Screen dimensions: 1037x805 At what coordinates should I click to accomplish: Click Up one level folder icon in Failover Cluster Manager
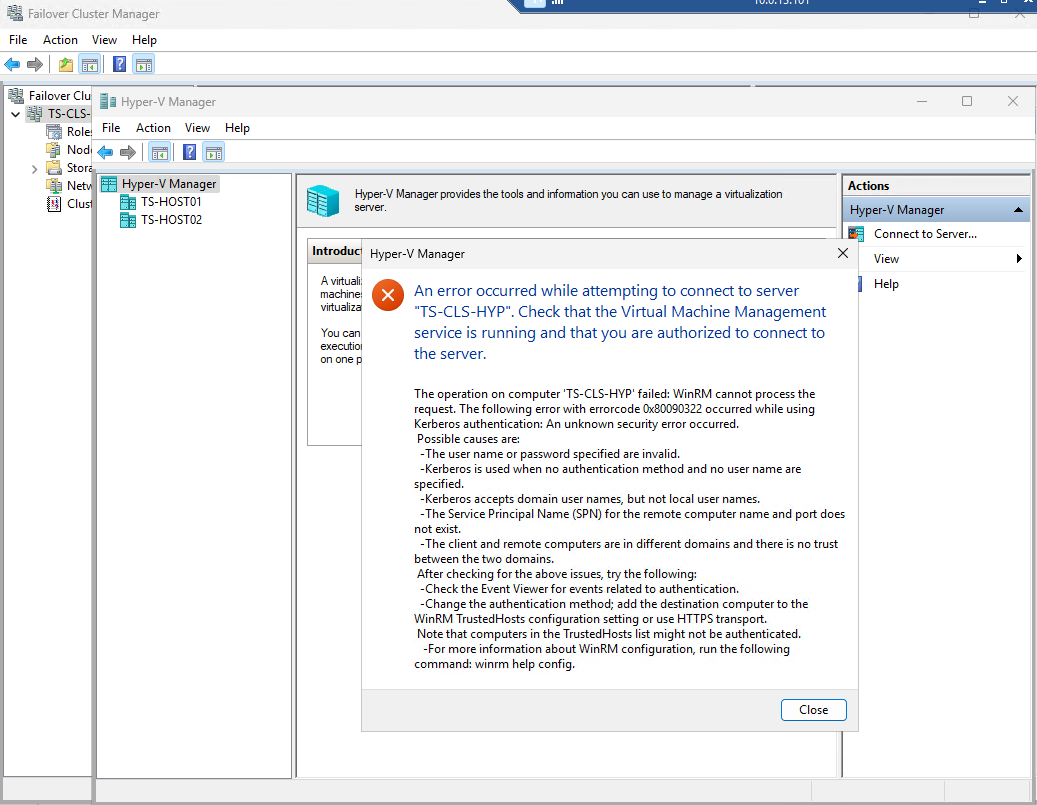coord(65,64)
